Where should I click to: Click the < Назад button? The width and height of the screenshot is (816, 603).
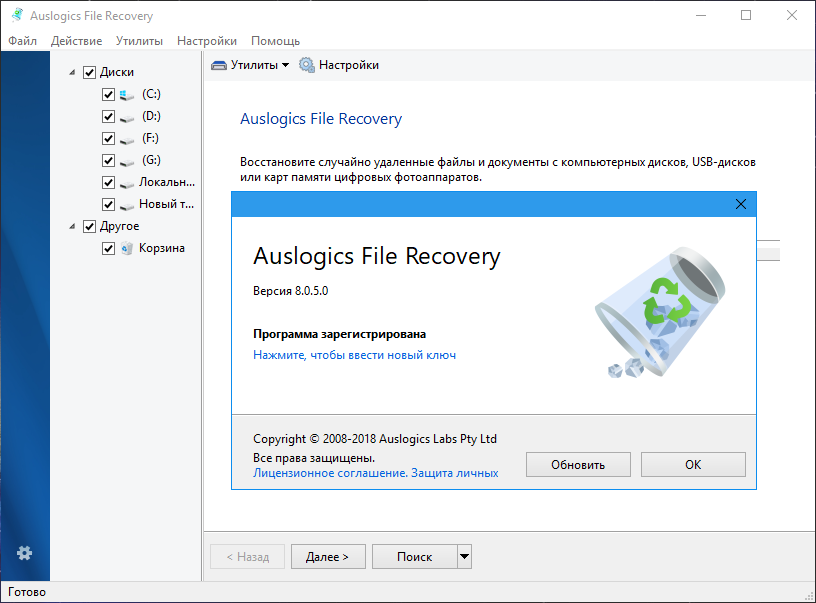point(248,557)
